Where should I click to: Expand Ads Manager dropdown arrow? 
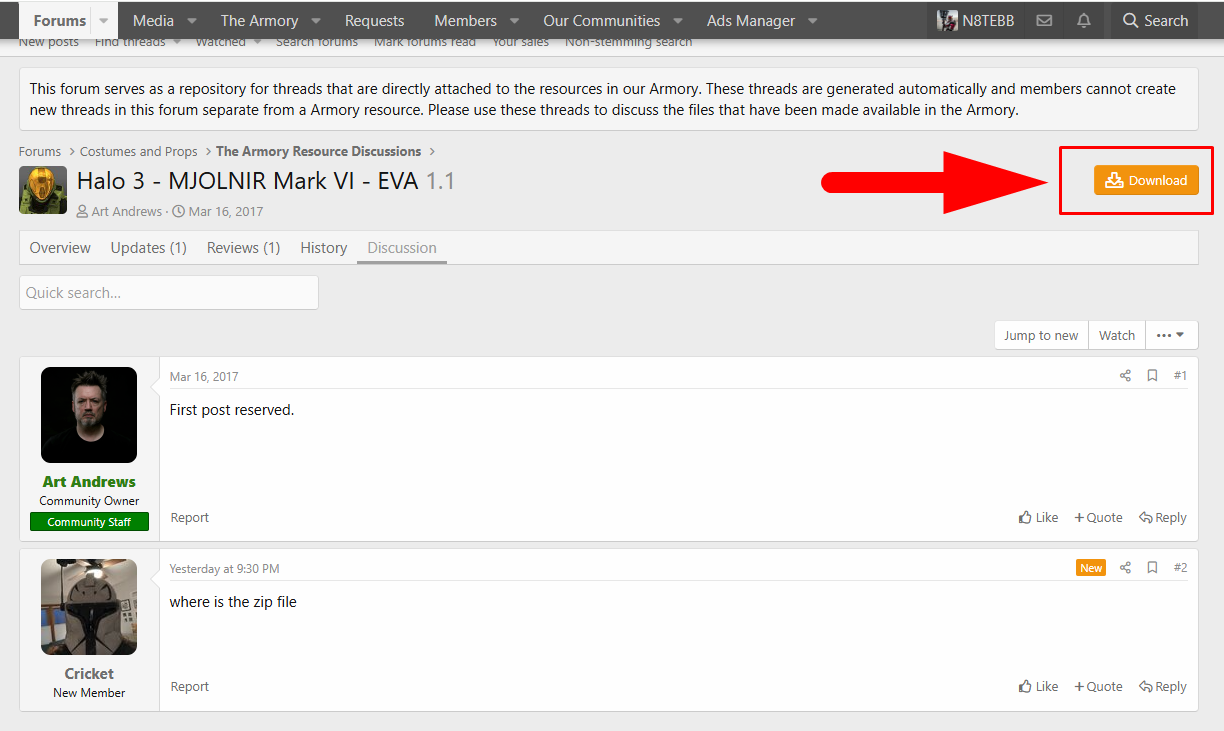tap(813, 21)
